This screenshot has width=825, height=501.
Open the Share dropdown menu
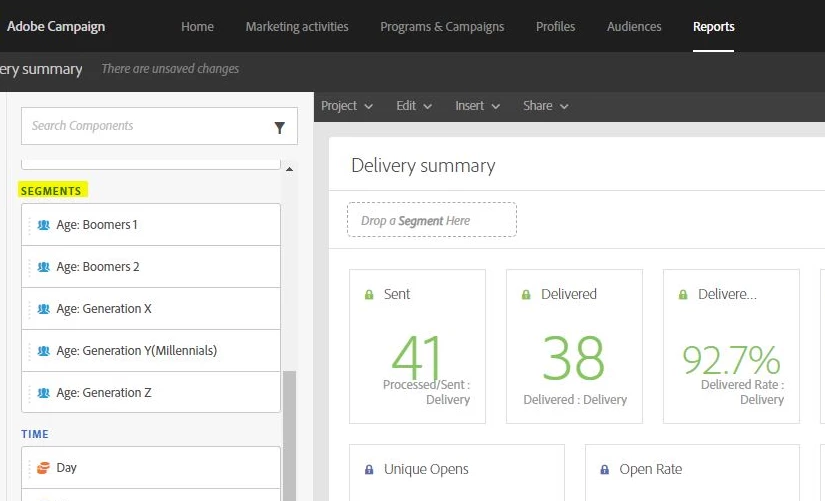[x=546, y=106]
